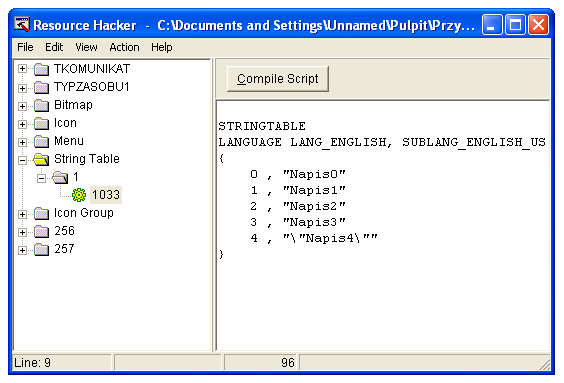This screenshot has width=564, height=383.
Task: Open the Help menu
Action: (162, 47)
